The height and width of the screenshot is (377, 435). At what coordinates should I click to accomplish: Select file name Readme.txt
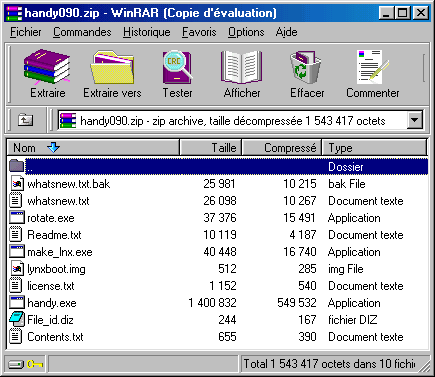(x=54, y=235)
